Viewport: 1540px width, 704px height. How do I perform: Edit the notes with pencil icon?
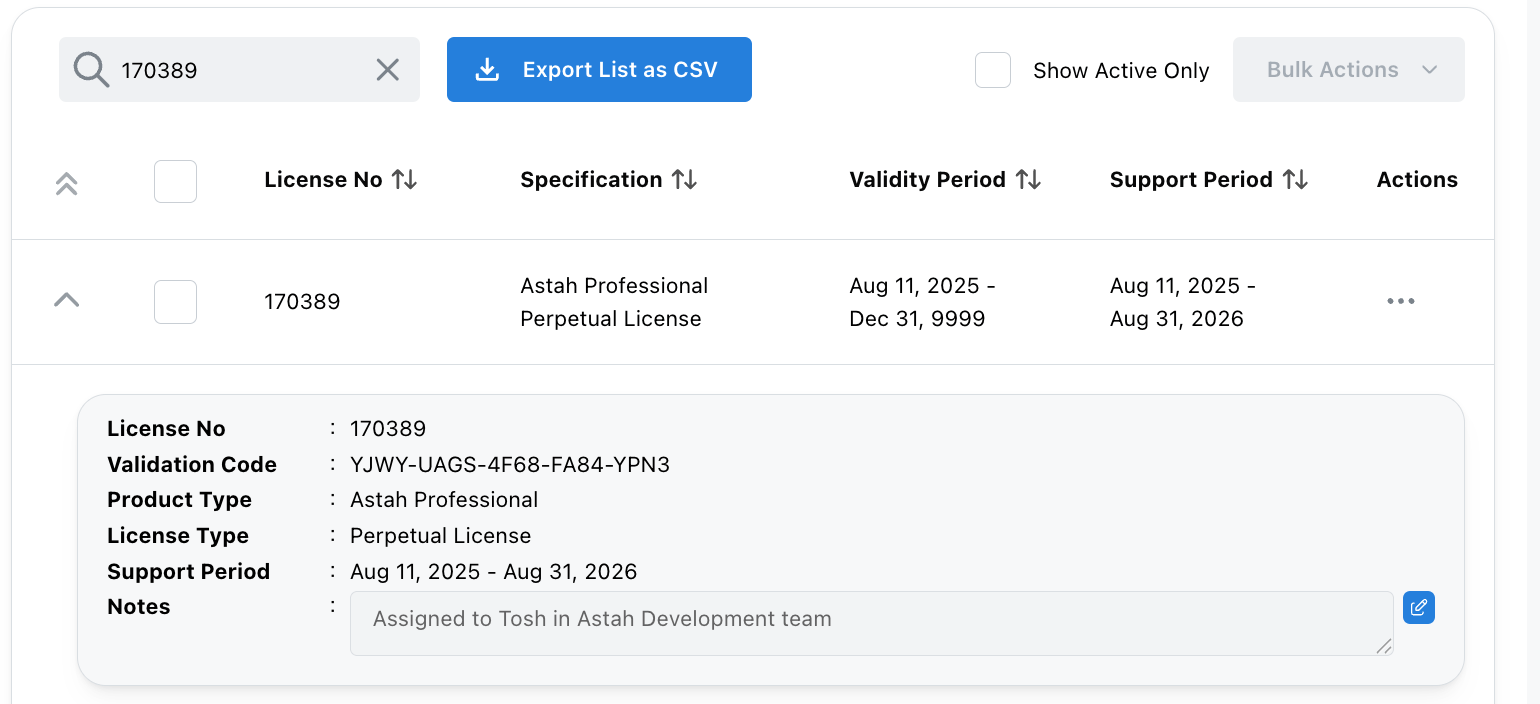click(x=1419, y=607)
